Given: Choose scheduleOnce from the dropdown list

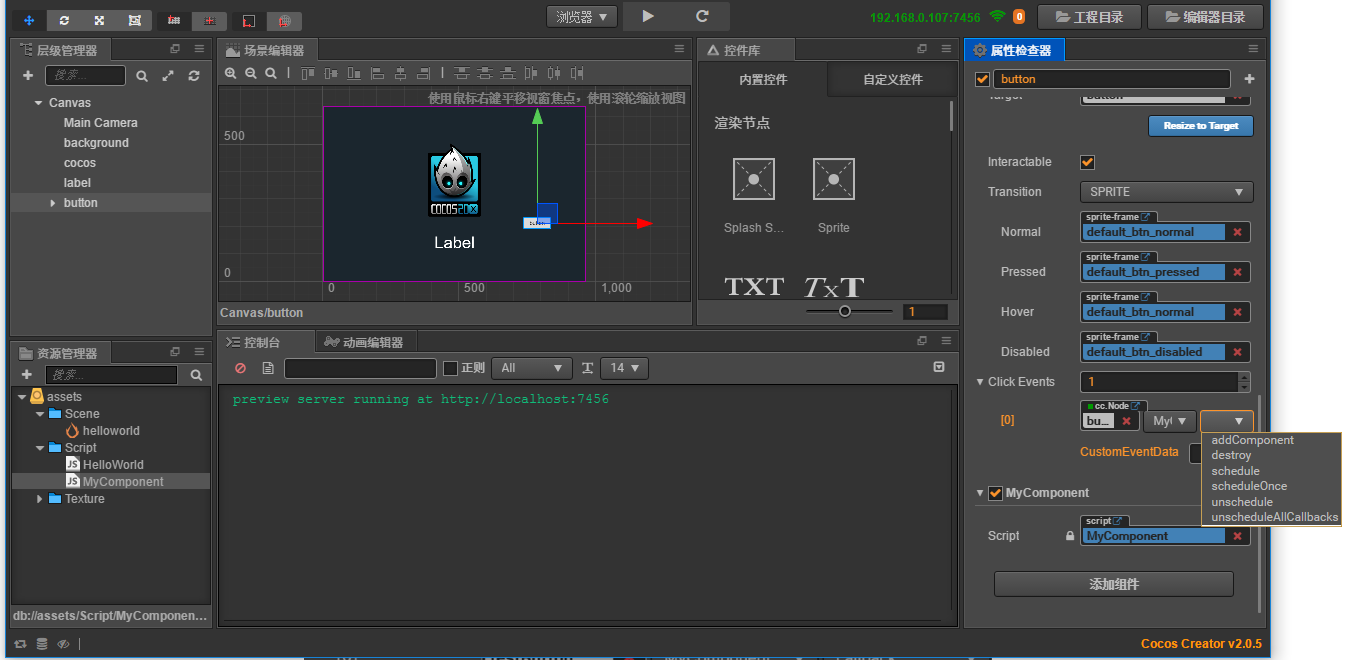Looking at the screenshot, I should 1249,486.
